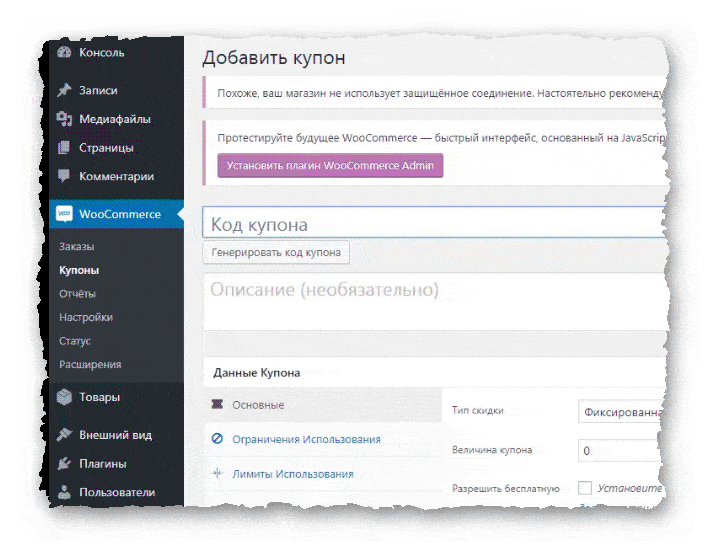
Task: Click the Плагины plug icon
Action: pyautogui.click(x=64, y=463)
